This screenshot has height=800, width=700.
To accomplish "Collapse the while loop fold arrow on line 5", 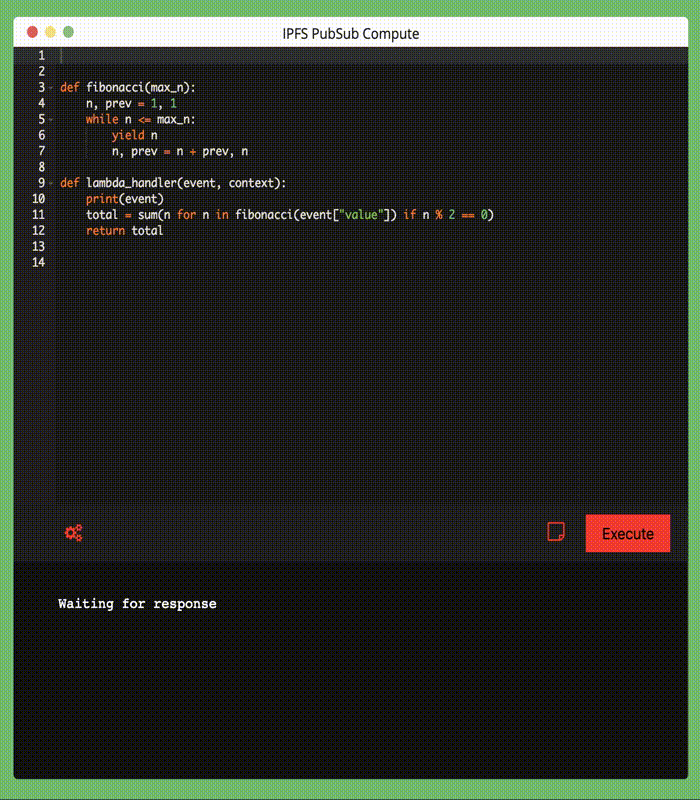I will [x=51, y=119].
